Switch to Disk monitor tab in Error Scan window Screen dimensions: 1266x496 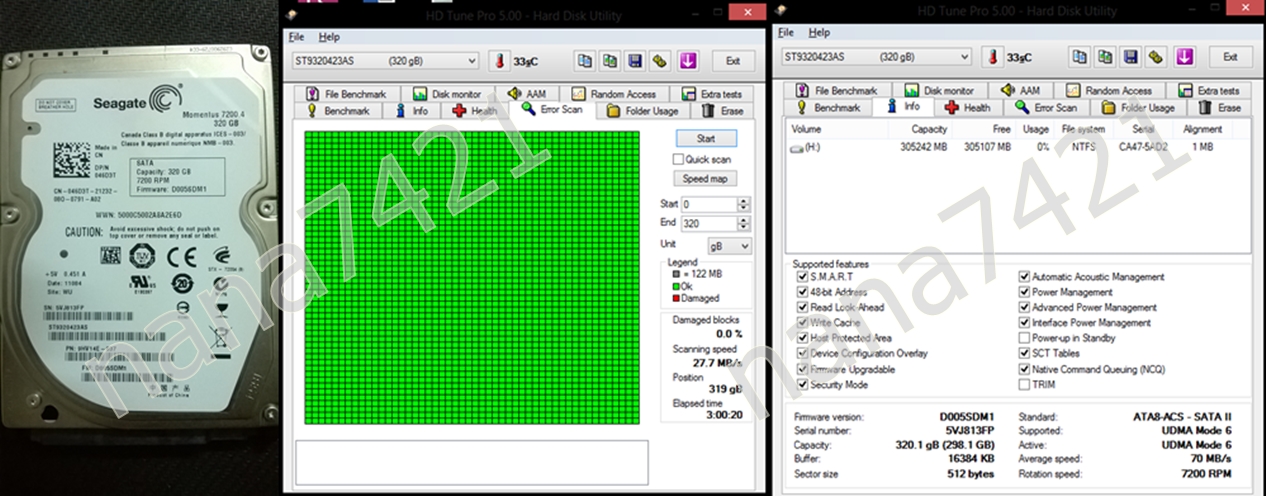coord(448,94)
